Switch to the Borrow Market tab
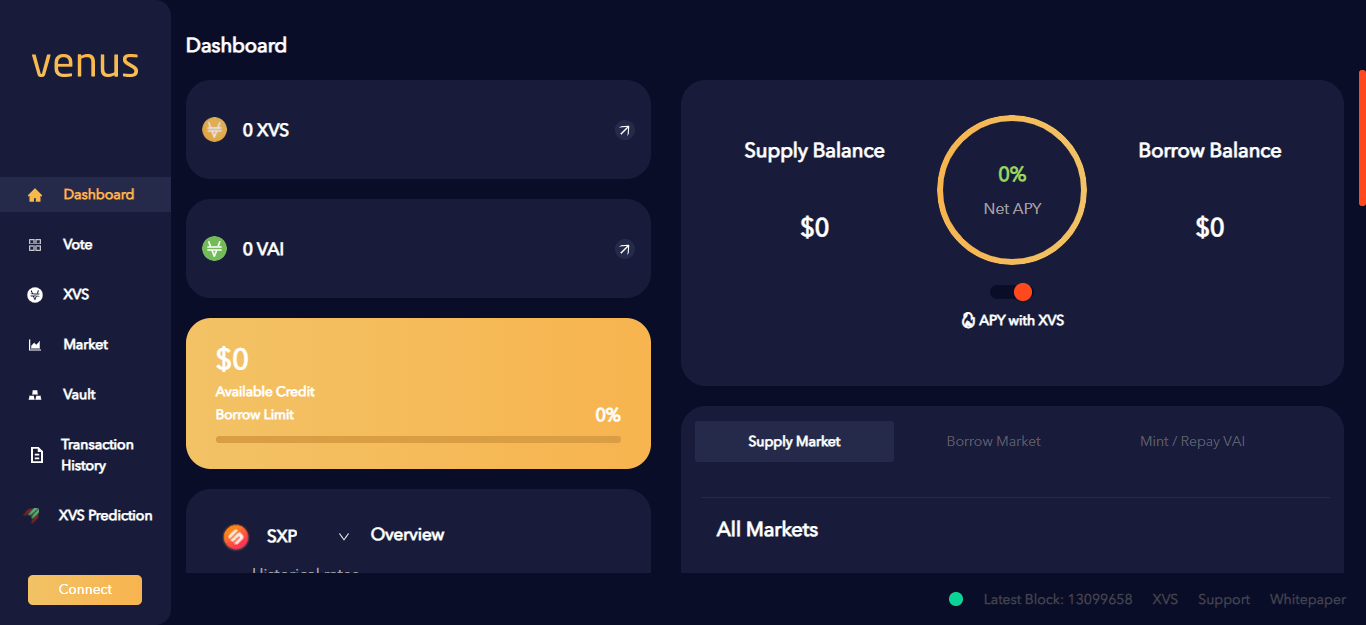Viewport: 1366px width, 625px height. pyautogui.click(x=993, y=441)
